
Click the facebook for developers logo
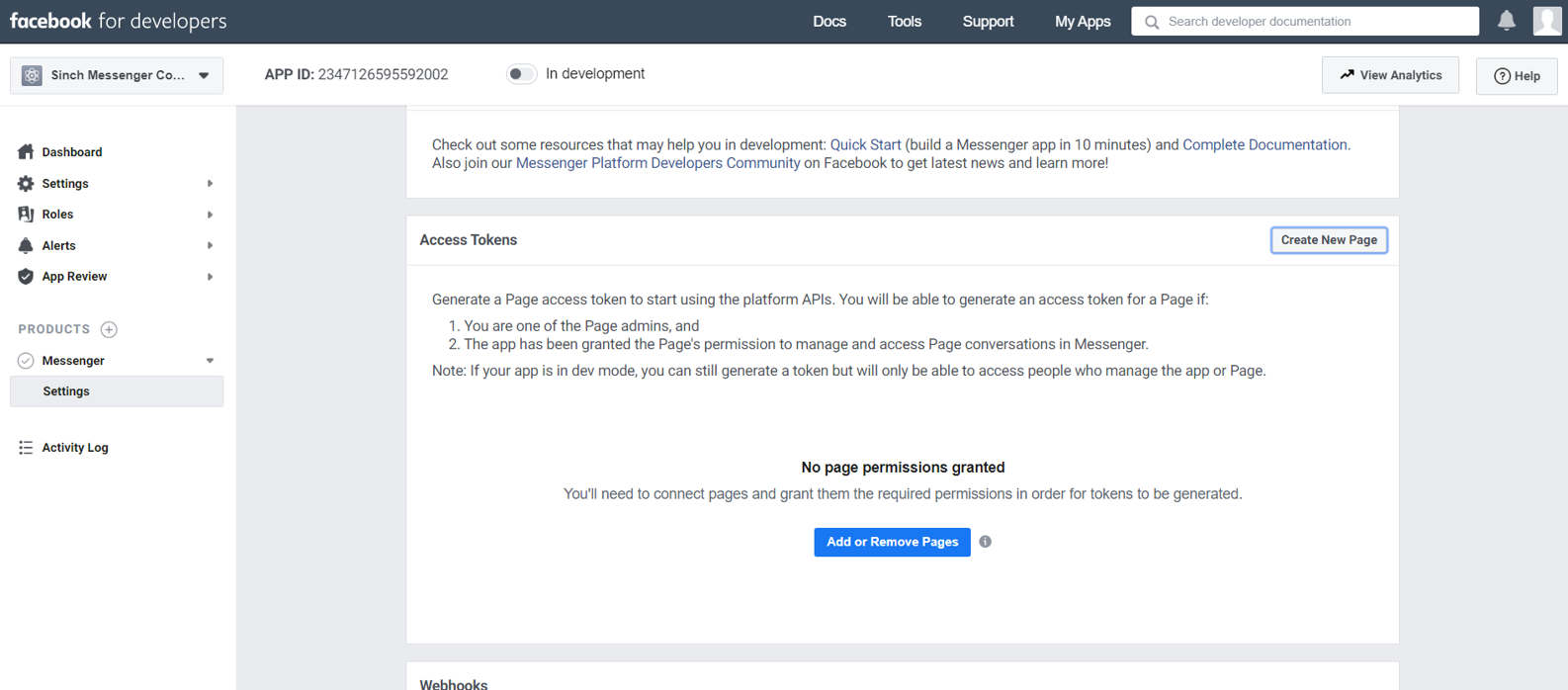(118, 21)
